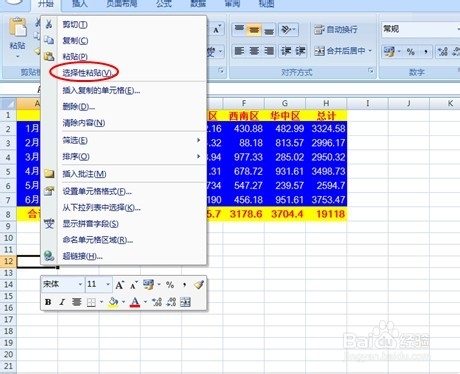460x374 pixels.
Task: Open Borders dropdown arrow in mini toolbar
Action: [101, 302]
